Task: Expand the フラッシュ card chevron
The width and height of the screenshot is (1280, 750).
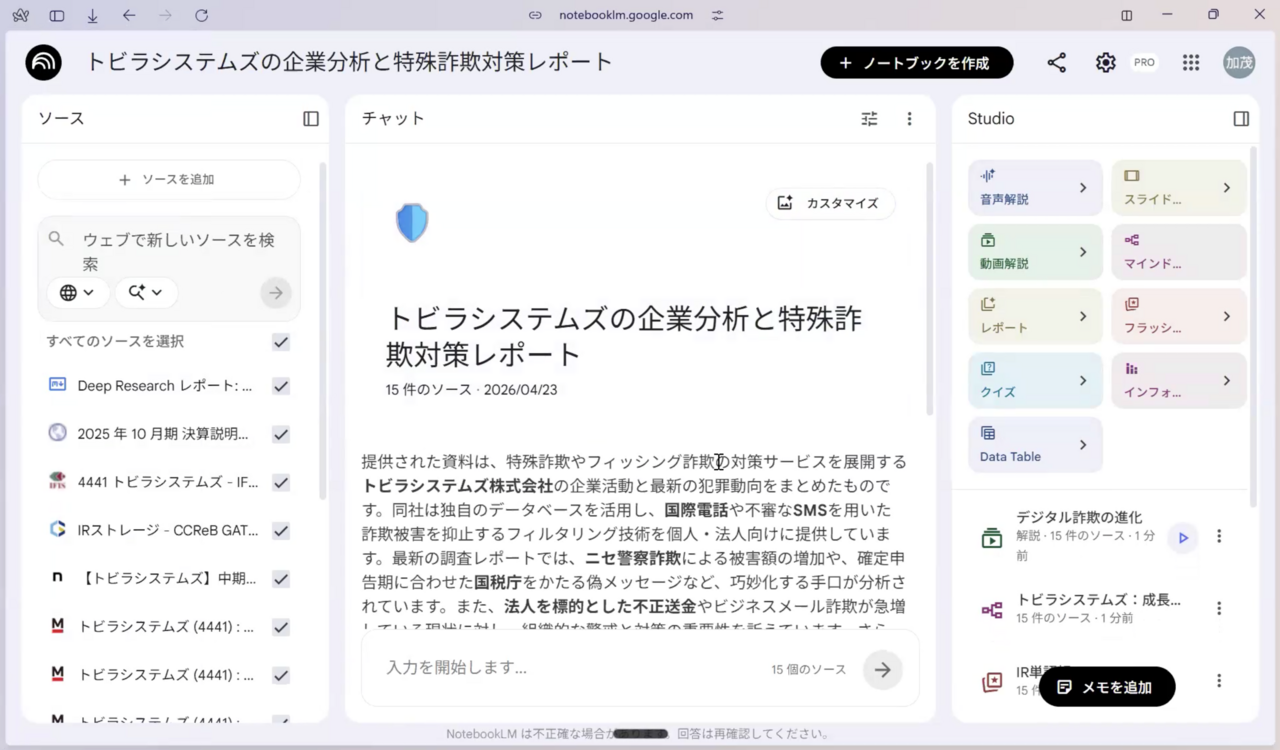Action: click(x=1227, y=316)
